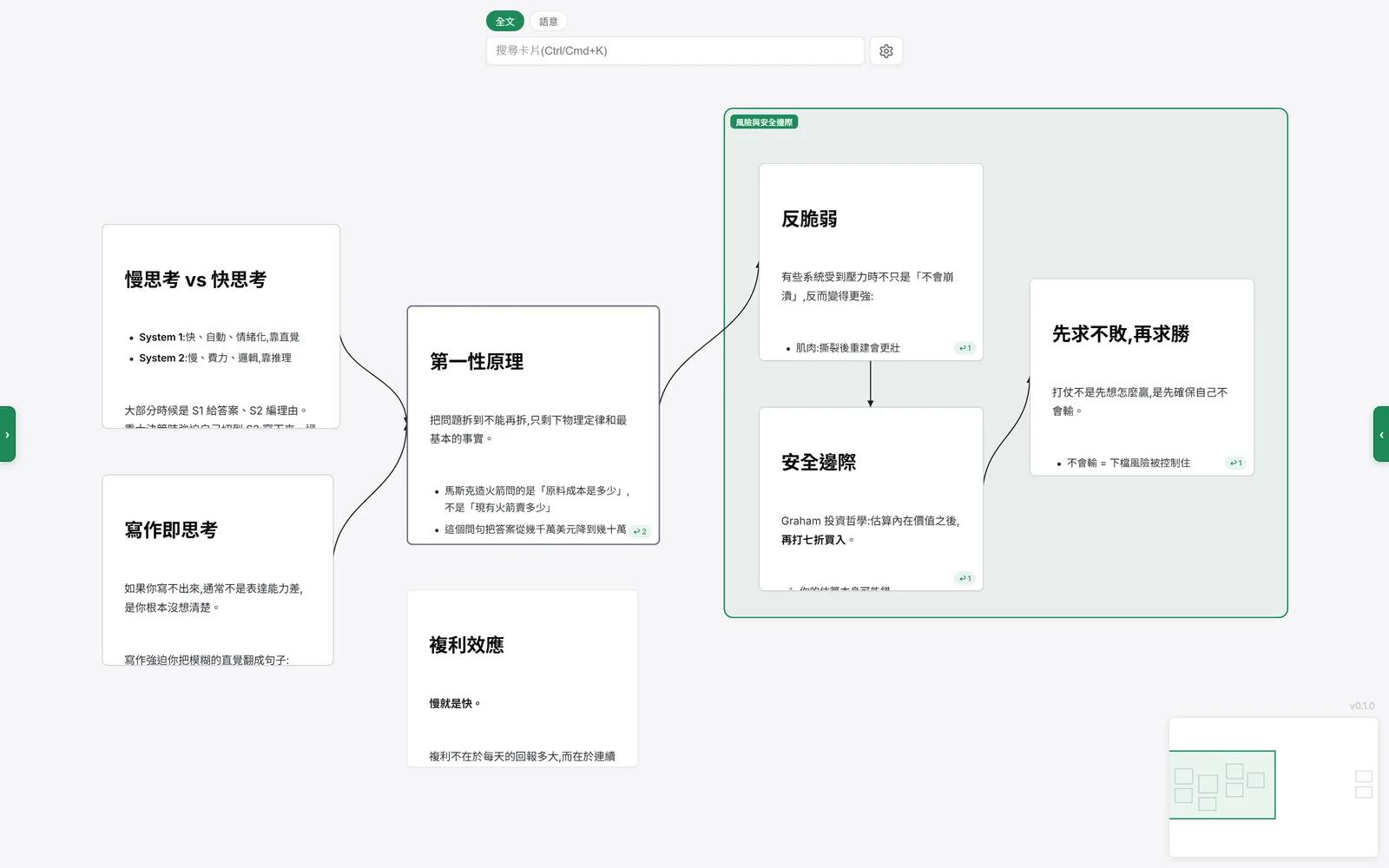The height and width of the screenshot is (868, 1389).
Task: Click the System 1 bullet line
Action: coord(219,337)
